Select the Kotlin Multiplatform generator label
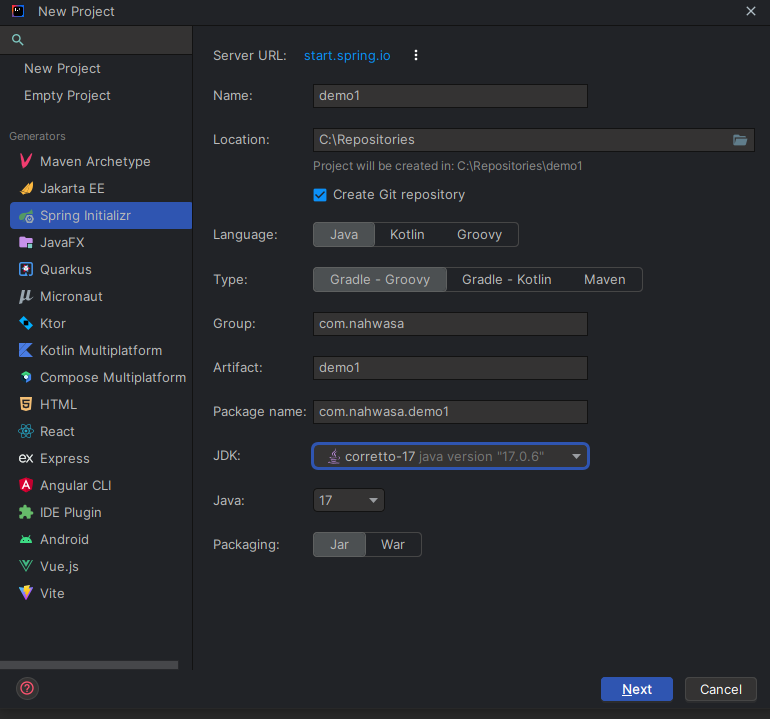The image size is (770, 719). pos(101,351)
